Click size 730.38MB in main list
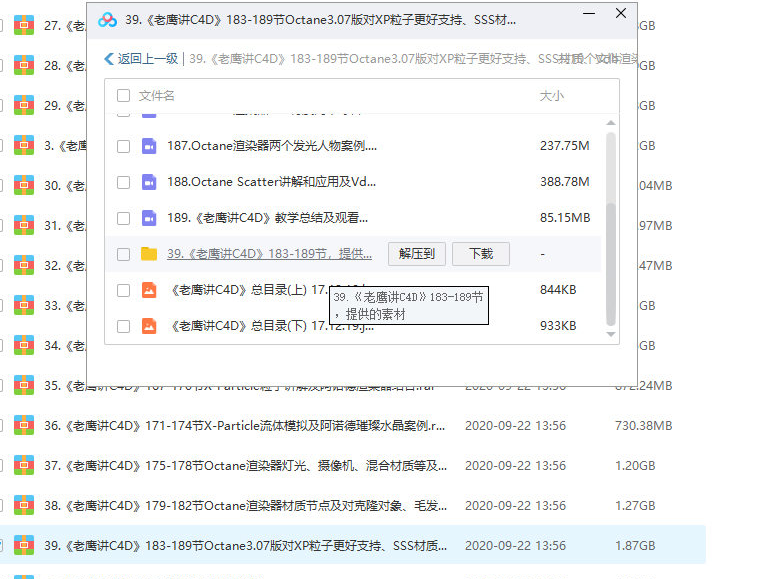Image resolution: width=780 pixels, height=579 pixels. (x=643, y=426)
